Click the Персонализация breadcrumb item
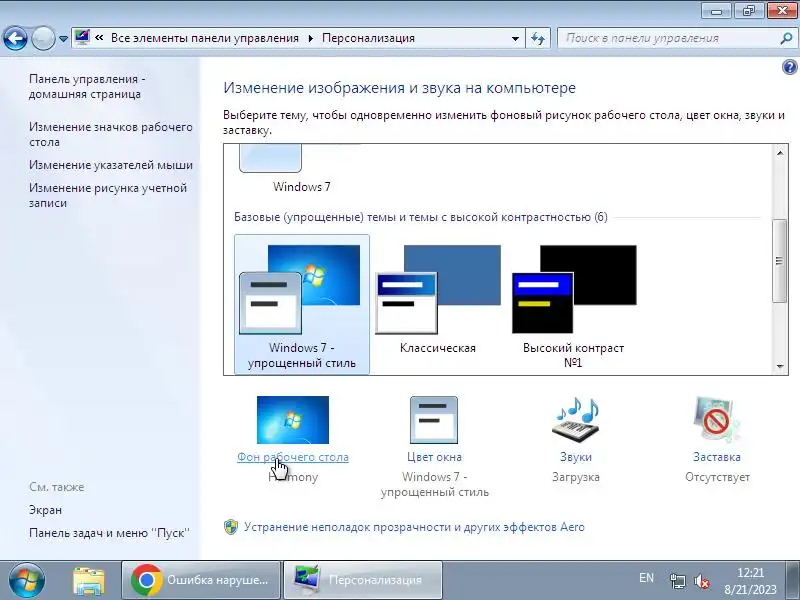 (368, 38)
